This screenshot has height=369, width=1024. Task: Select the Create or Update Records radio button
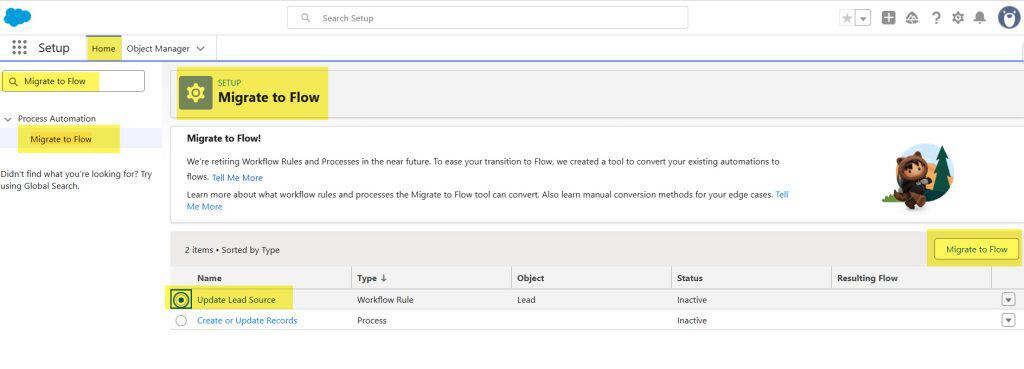[x=182, y=321]
